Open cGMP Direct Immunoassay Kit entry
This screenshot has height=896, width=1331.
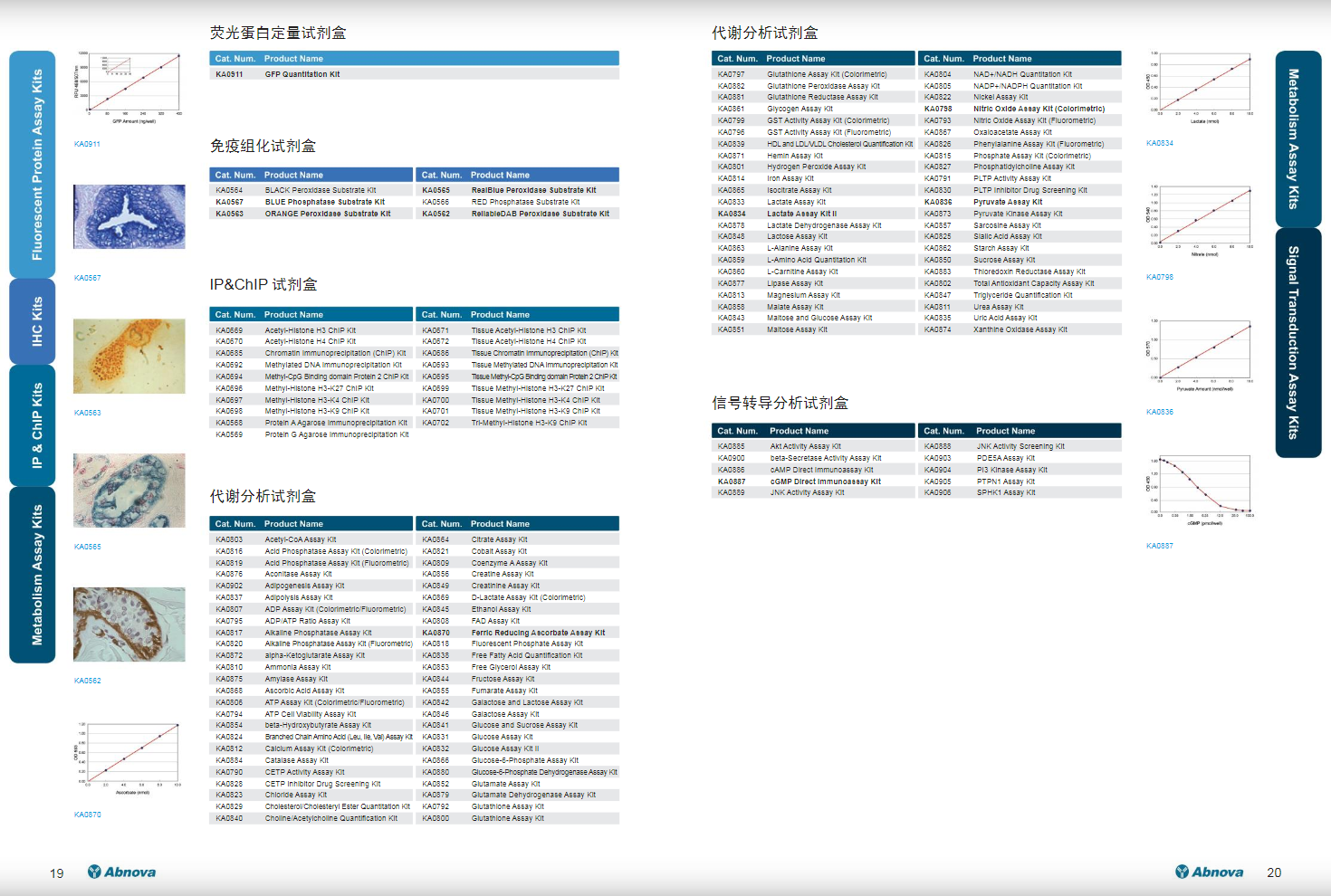point(825,481)
